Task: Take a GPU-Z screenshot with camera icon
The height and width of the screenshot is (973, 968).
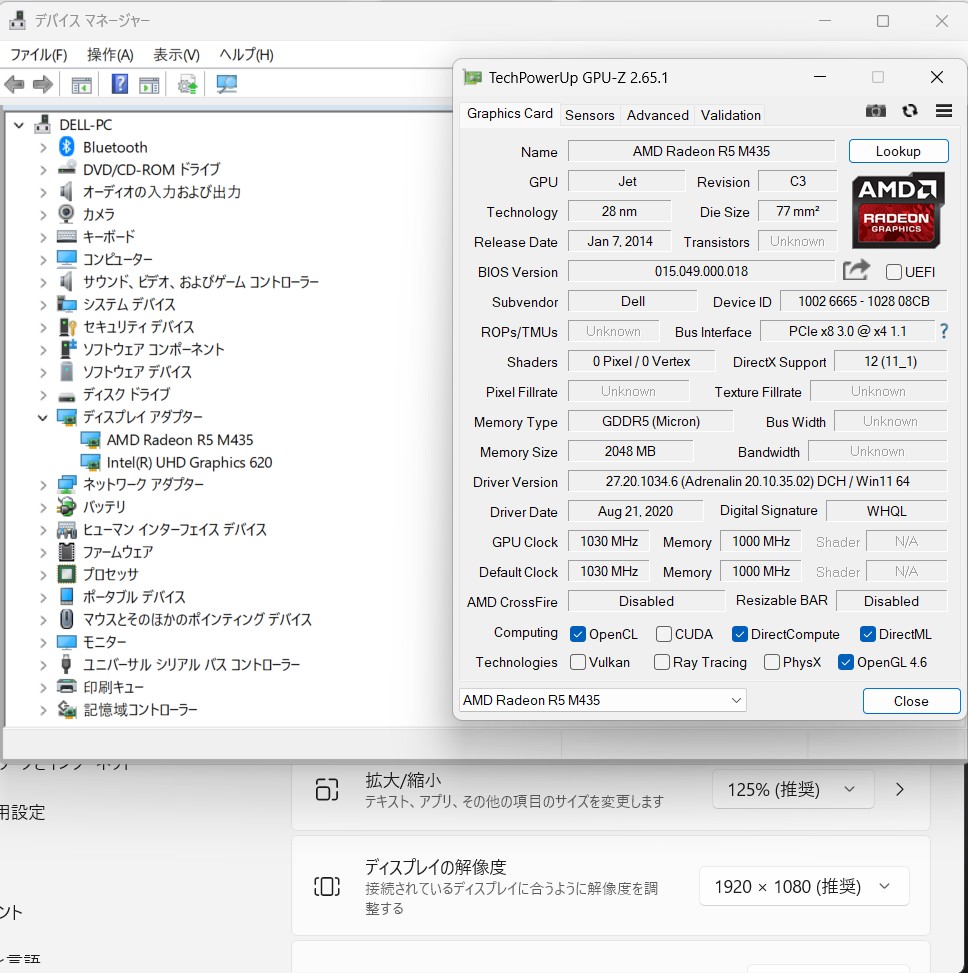Action: (876, 111)
